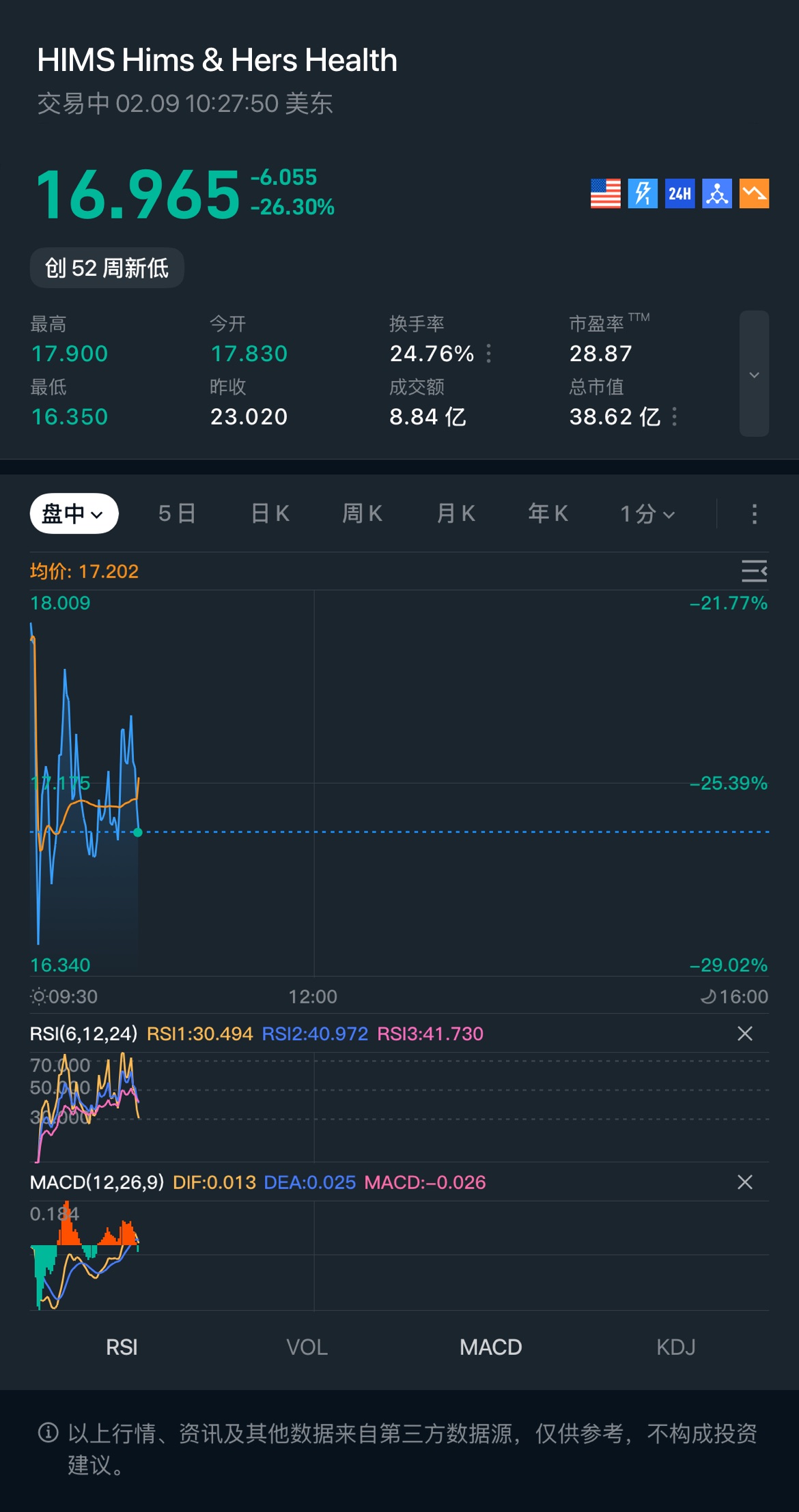Tap the dots beside market cap 38.62 亿
This screenshot has width=799, height=1512.
click(x=675, y=416)
